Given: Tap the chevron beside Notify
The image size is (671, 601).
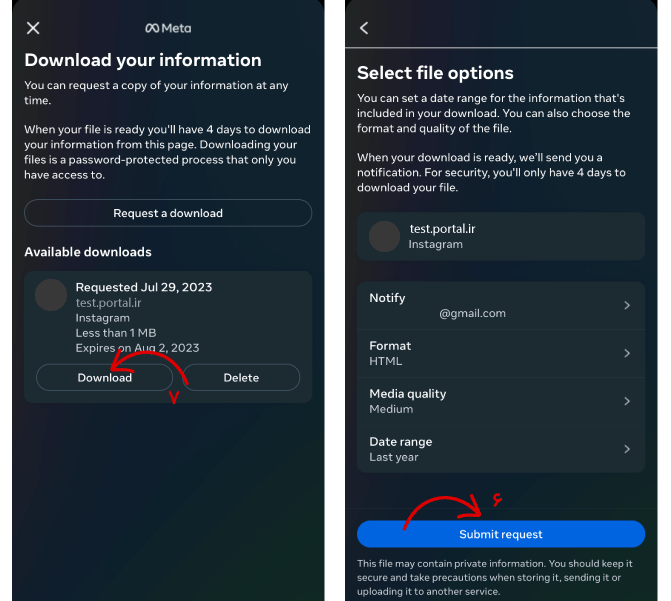Looking at the screenshot, I should [x=627, y=305].
